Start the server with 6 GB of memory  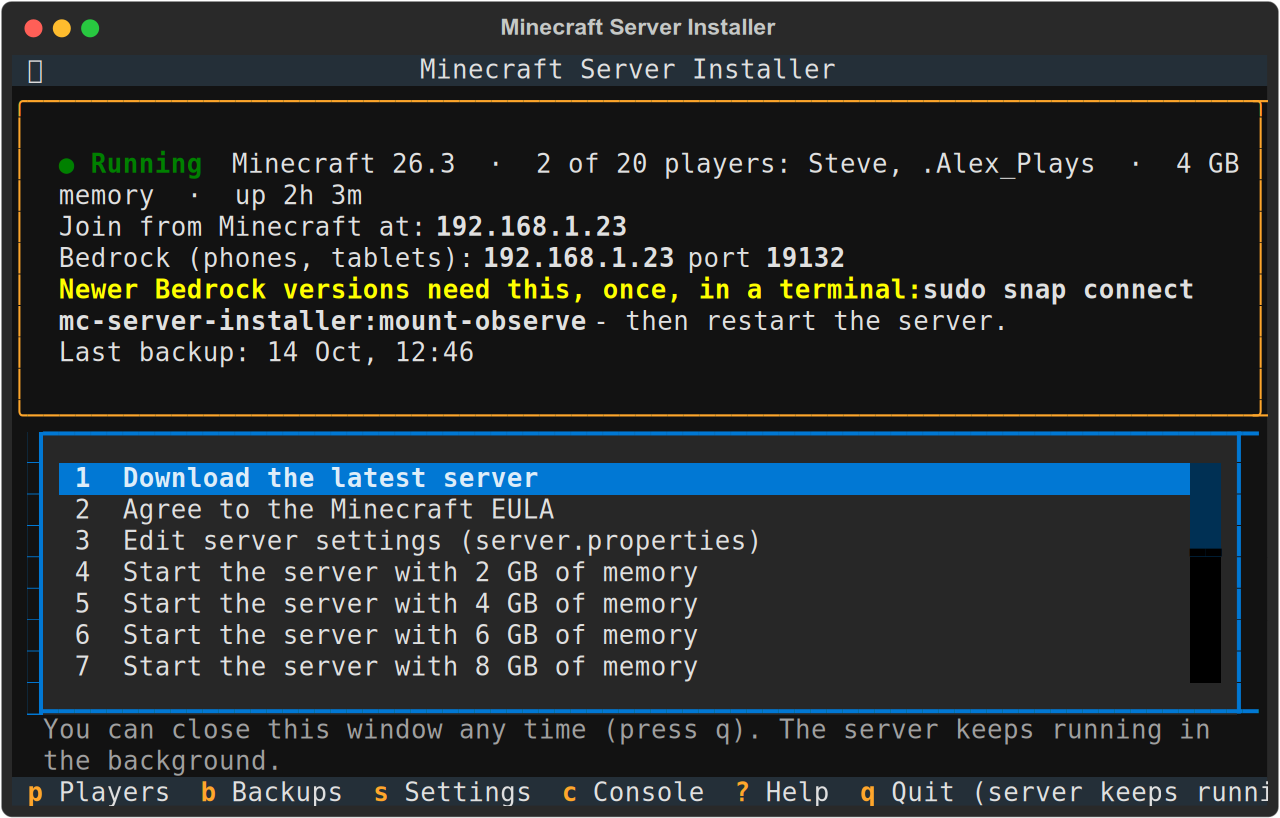point(624,635)
